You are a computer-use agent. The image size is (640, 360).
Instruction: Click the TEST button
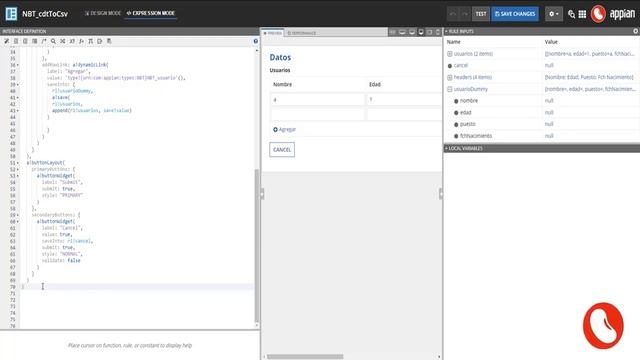point(481,14)
